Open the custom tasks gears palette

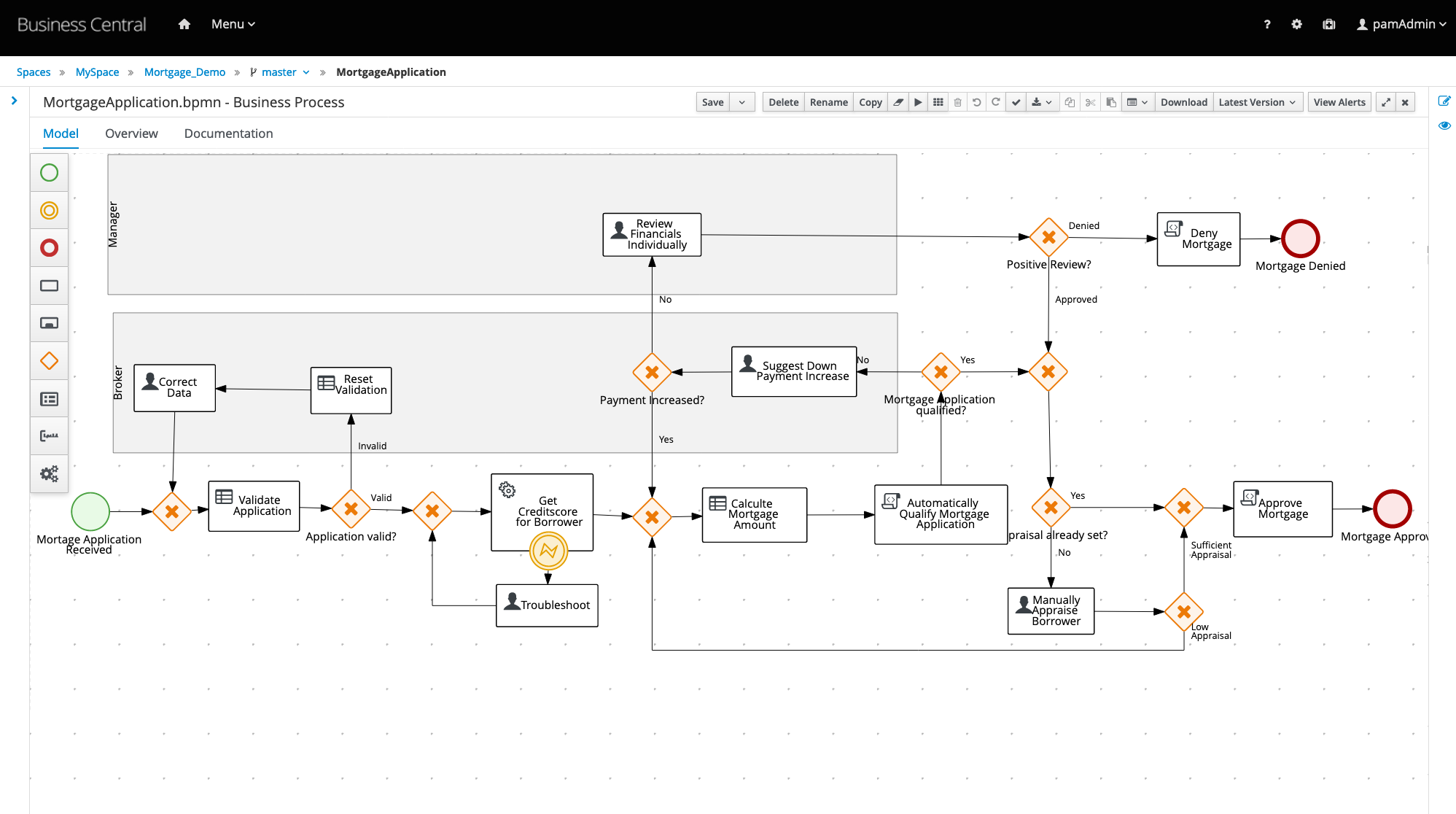point(49,474)
